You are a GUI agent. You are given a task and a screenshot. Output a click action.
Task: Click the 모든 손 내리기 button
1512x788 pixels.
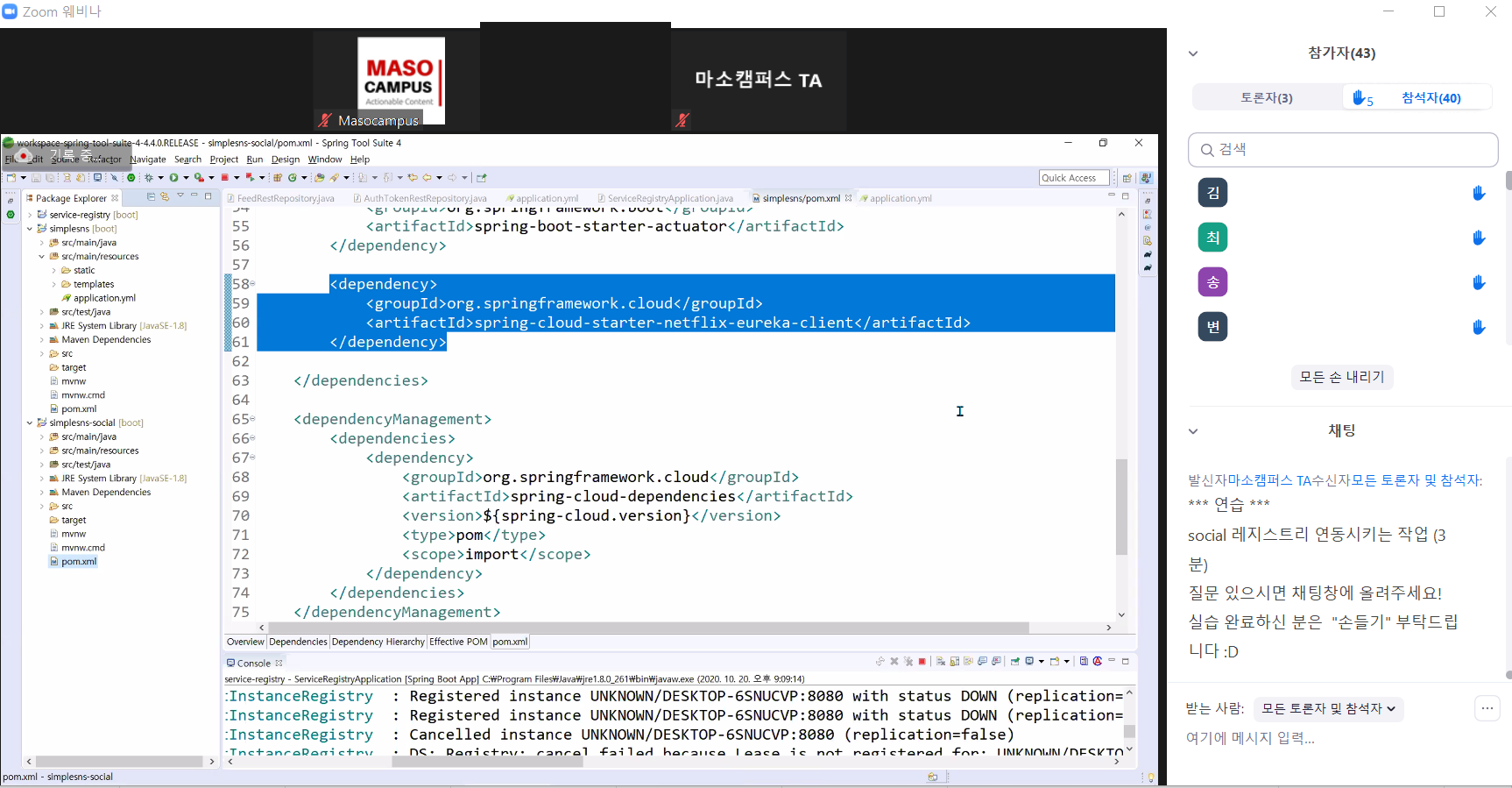[x=1341, y=377]
